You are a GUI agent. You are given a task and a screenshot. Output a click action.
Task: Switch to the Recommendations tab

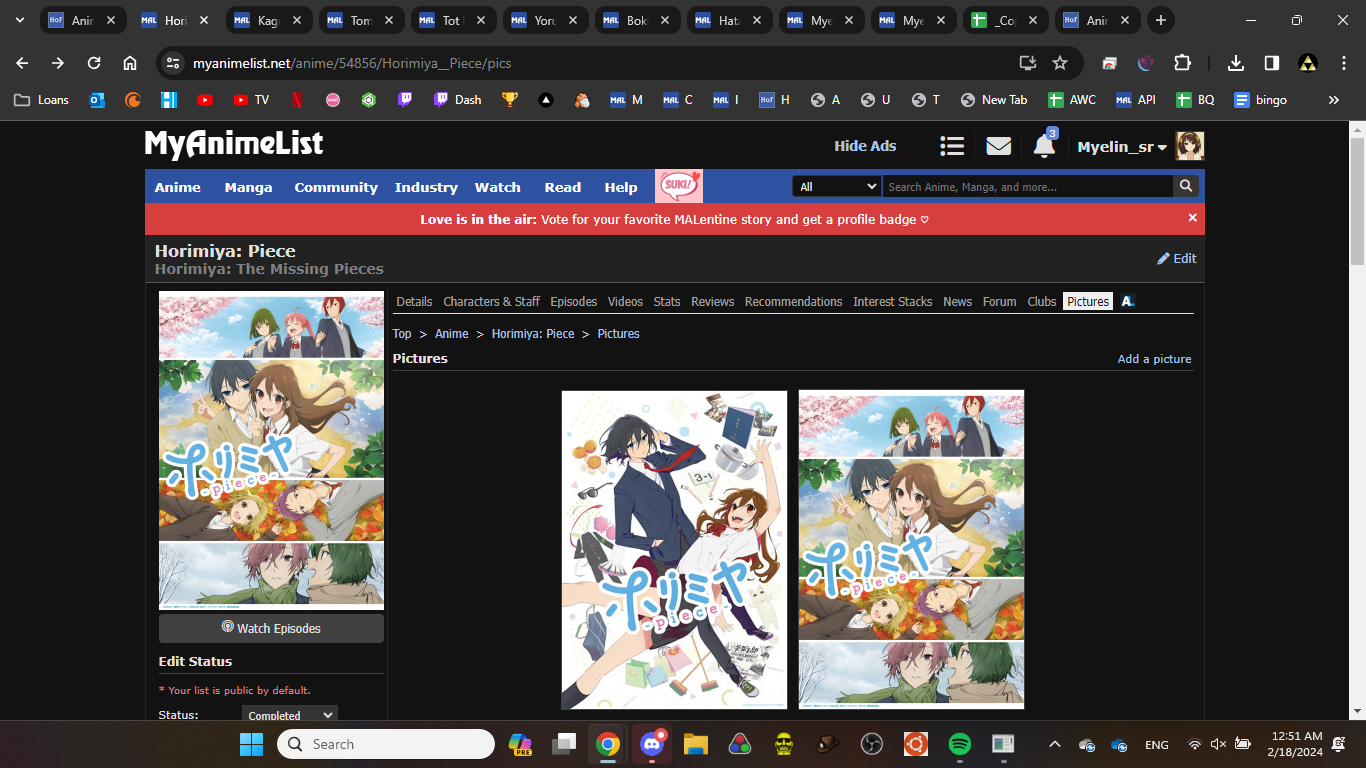tap(793, 301)
